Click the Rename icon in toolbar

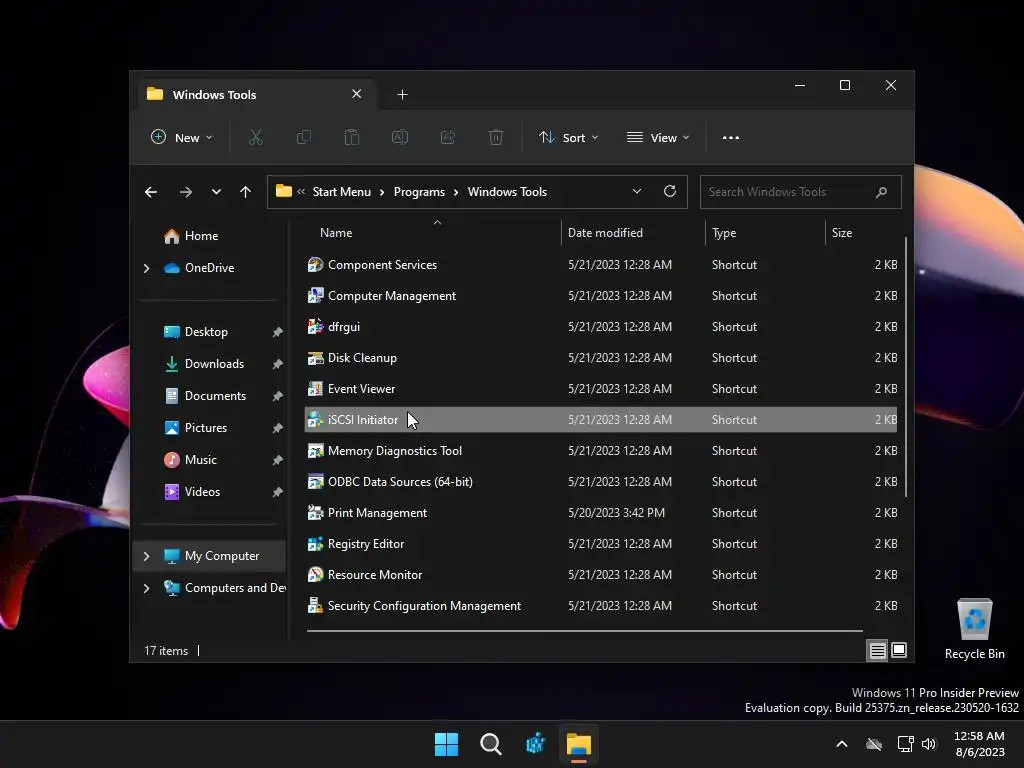(400, 137)
